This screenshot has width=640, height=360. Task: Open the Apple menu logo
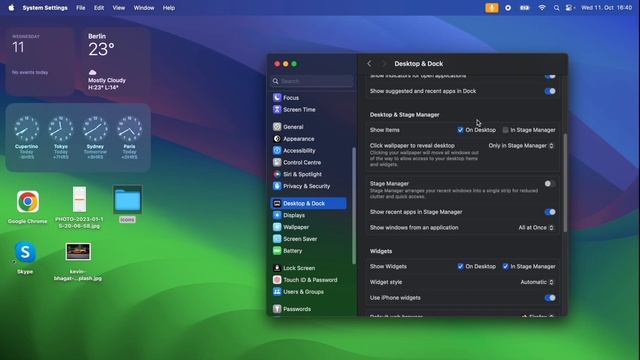click(x=11, y=8)
